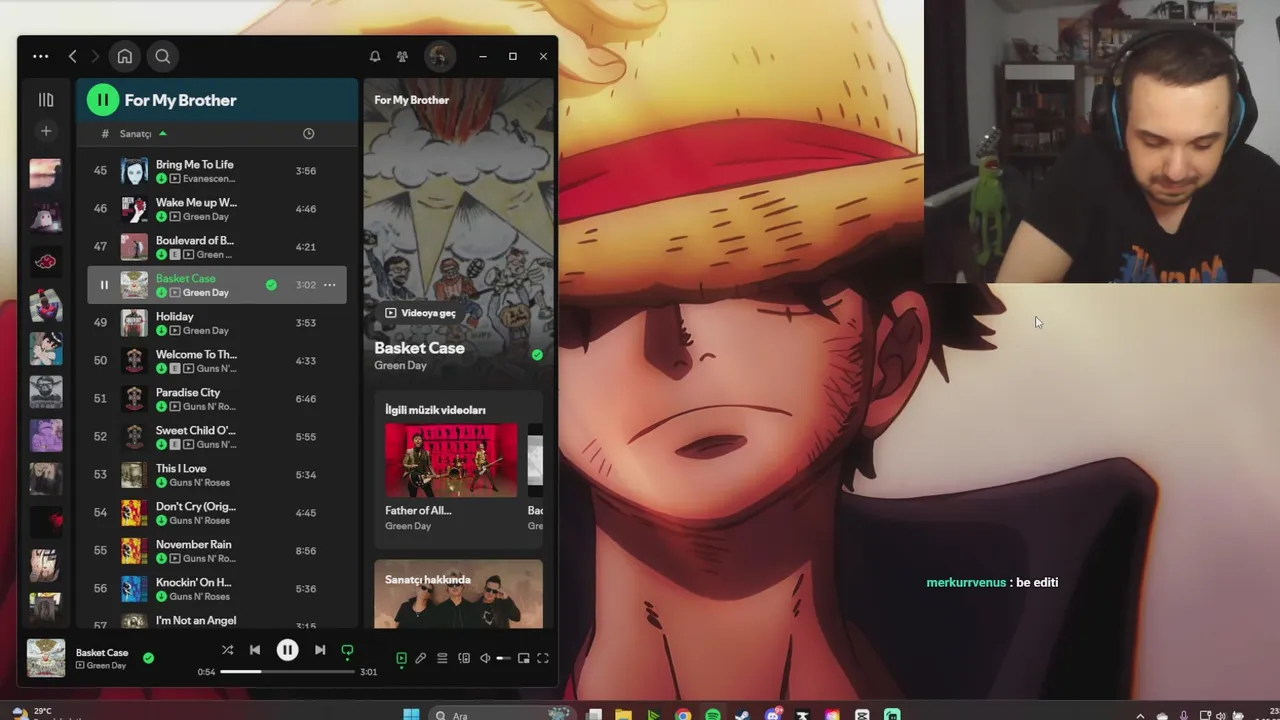Skip to next track

pos(320,650)
